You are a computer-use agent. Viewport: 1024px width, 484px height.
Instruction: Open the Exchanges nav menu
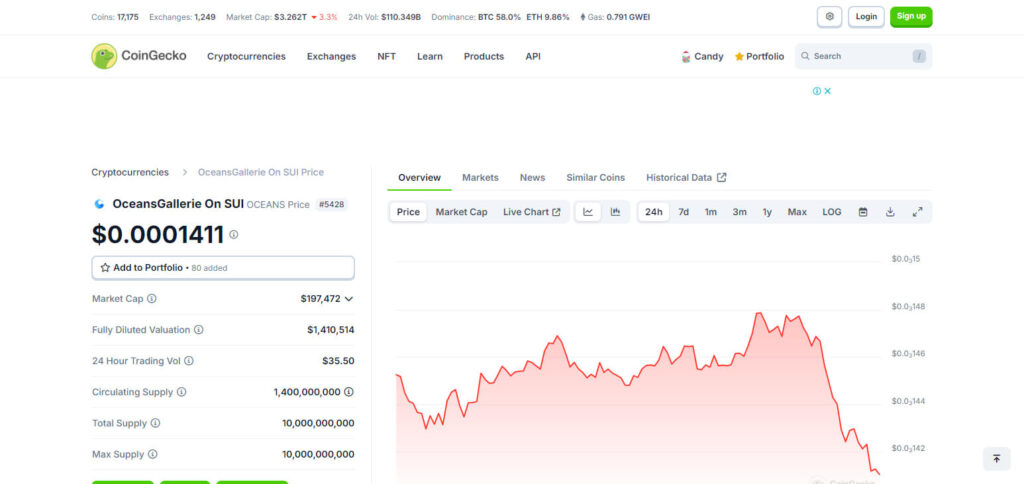331,57
